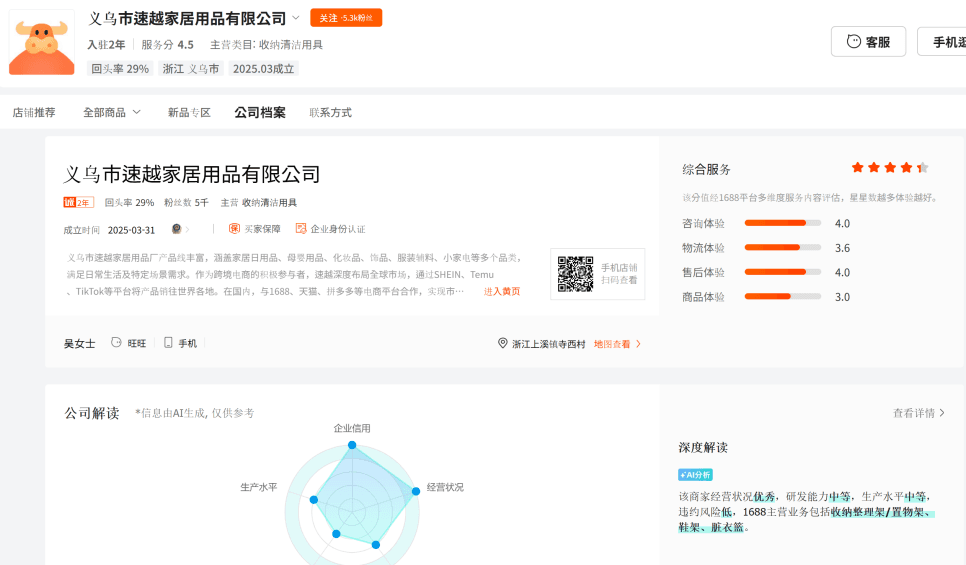Chat via 旺旺 icon

pyautogui.click(x=116, y=343)
